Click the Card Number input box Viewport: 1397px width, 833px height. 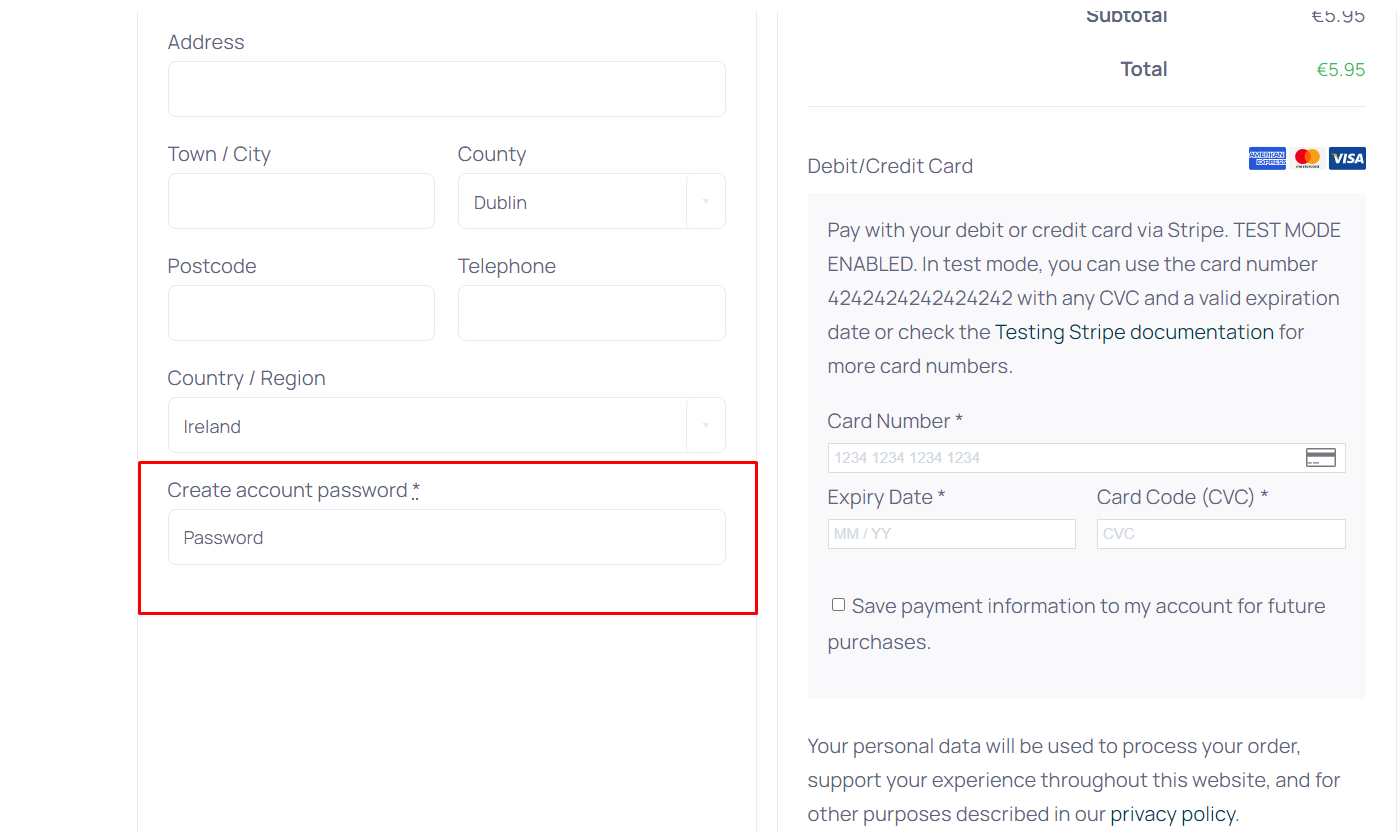pos(1060,458)
